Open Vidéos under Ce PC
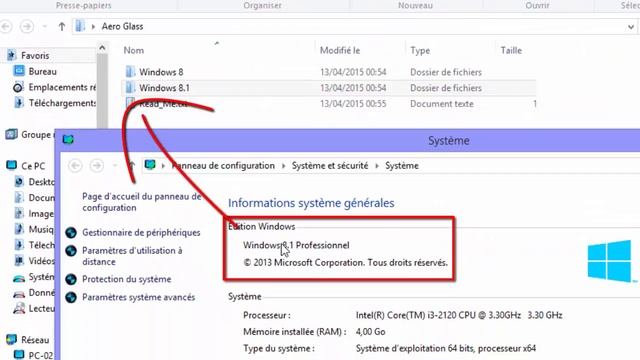The image size is (640, 360). (41, 261)
